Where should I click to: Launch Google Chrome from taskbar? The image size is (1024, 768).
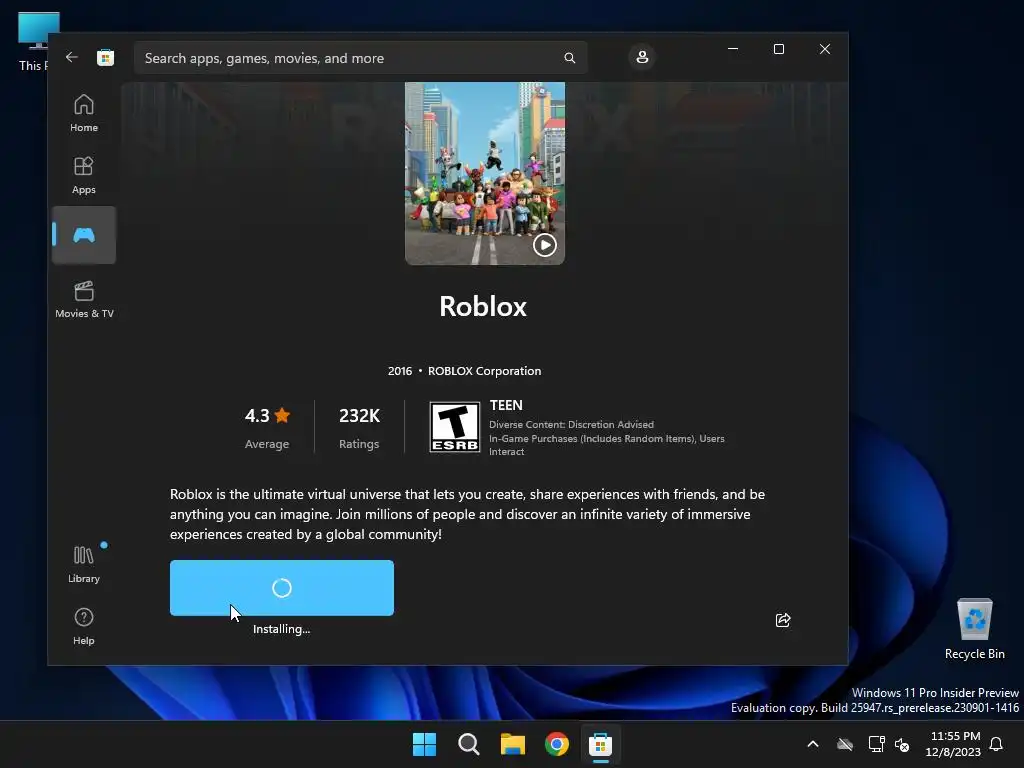(x=556, y=744)
